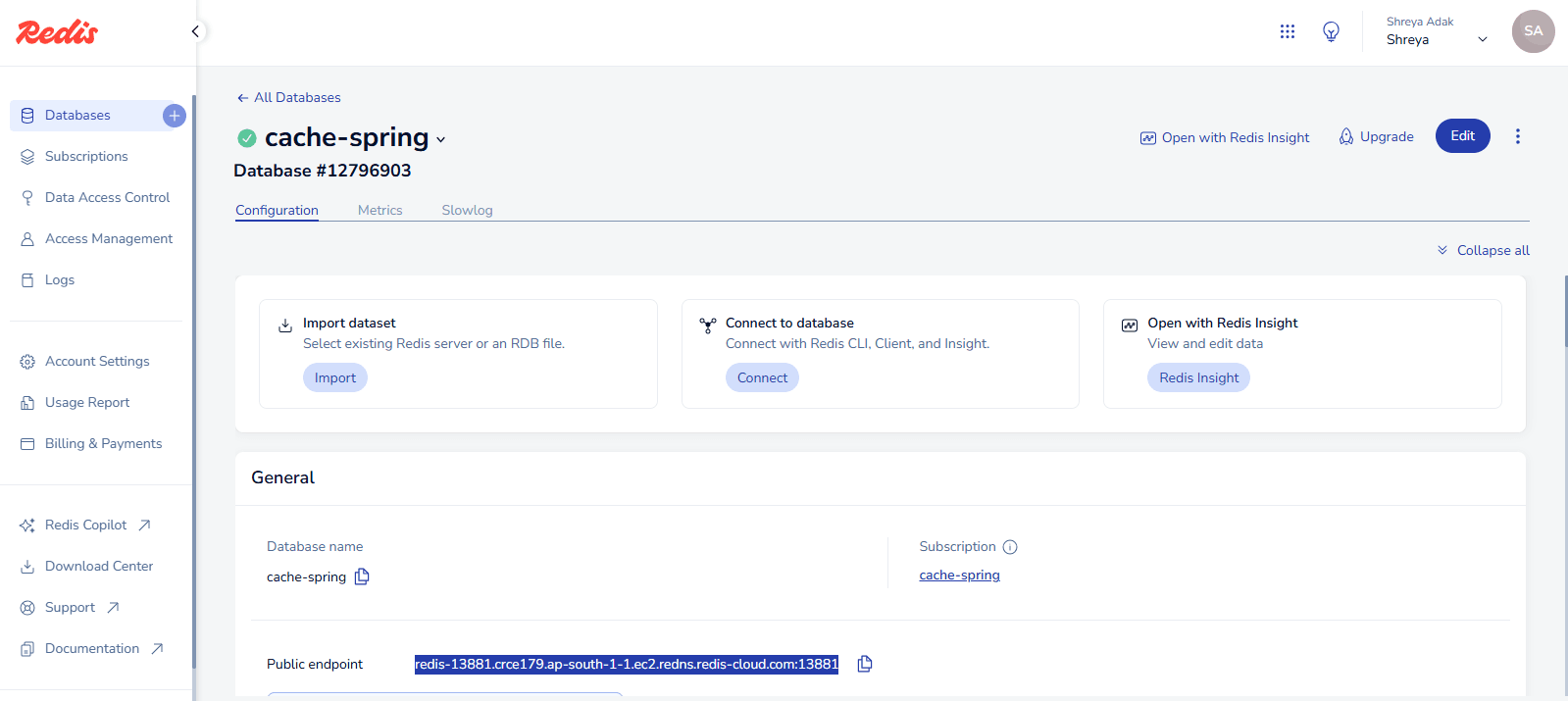Switch to the Configuration tab
The image size is (1568, 701).
[x=277, y=210]
